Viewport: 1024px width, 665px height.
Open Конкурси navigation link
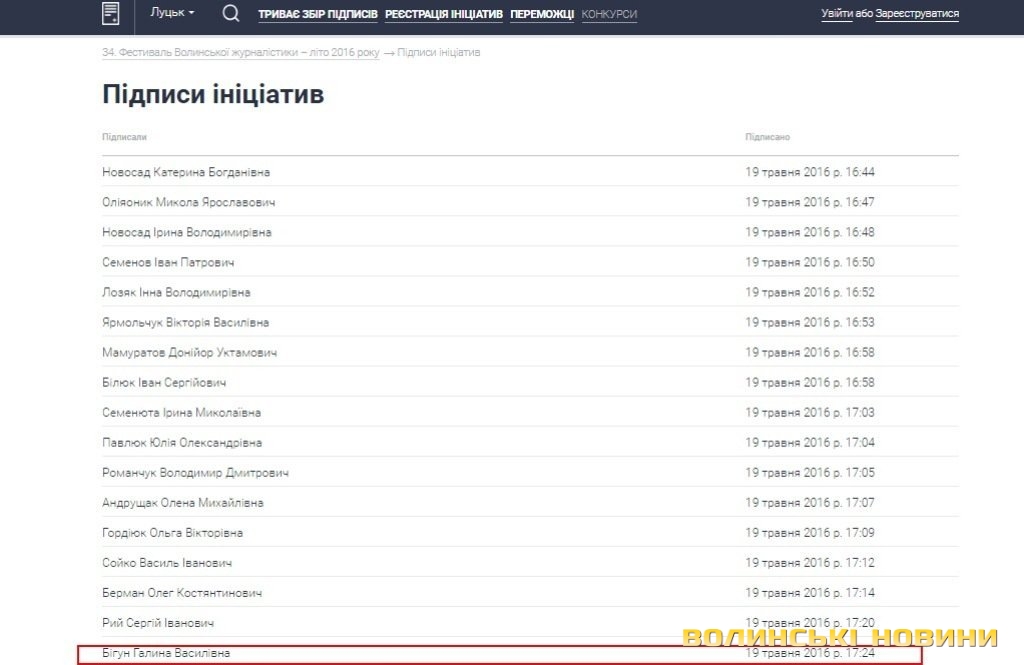[x=609, y=15]
